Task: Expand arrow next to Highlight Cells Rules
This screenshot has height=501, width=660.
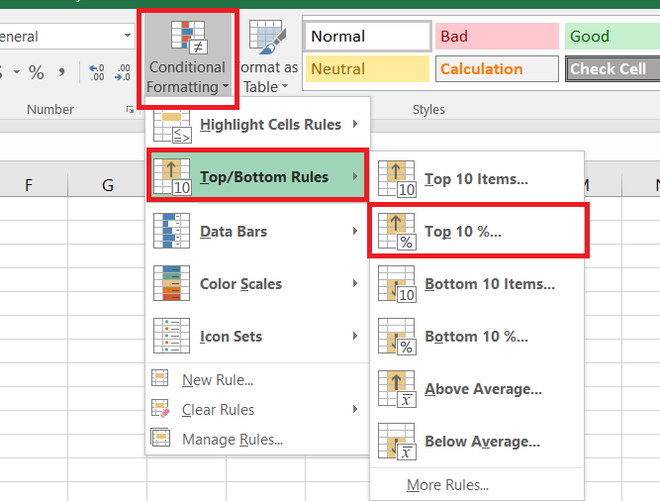Action: point(355,124)
